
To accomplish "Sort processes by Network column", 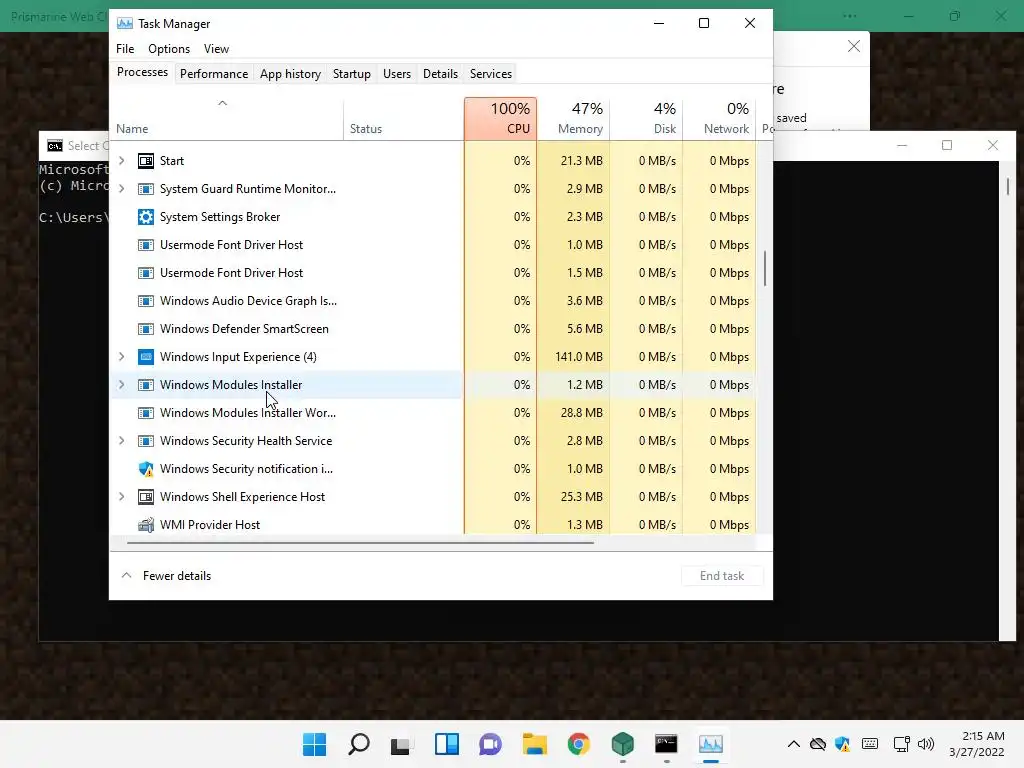I will tap(719, 118).
